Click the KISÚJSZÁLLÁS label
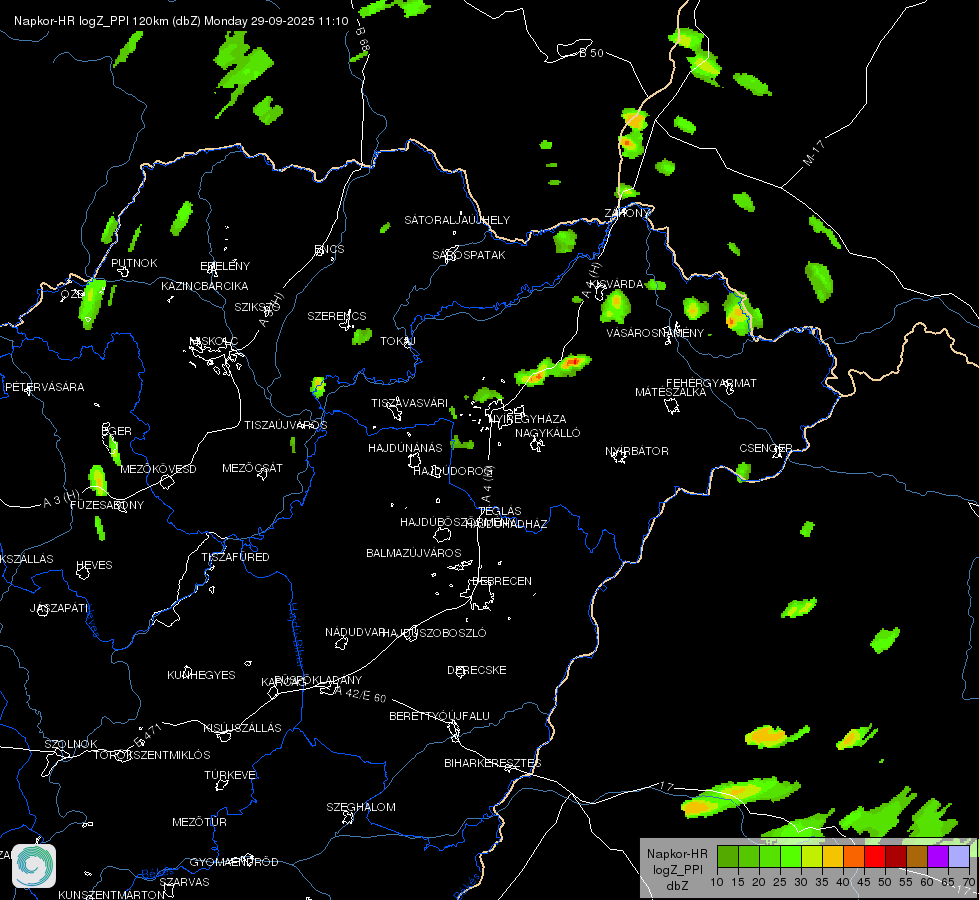The image size is (979, 900). (242, 728)
